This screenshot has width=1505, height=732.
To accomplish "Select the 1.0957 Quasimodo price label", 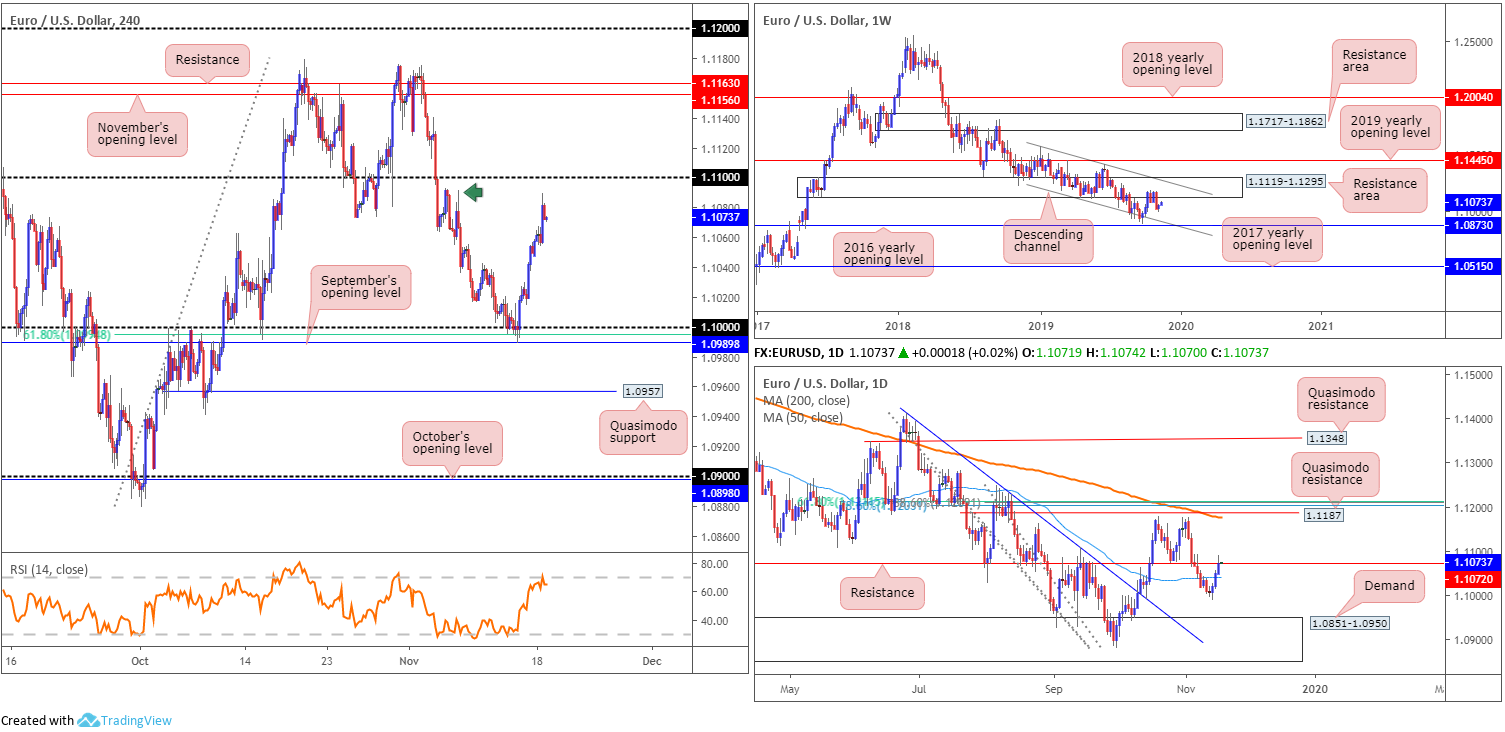I will click(644, 391).
